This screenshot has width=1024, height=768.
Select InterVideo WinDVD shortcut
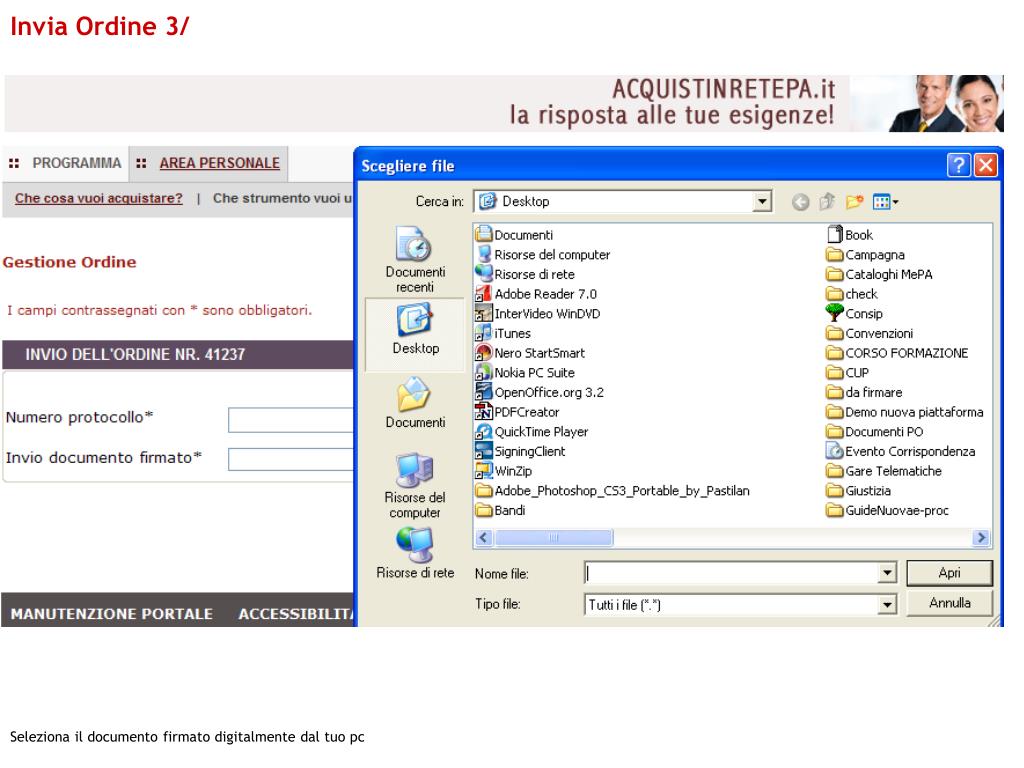pos(538,313)
